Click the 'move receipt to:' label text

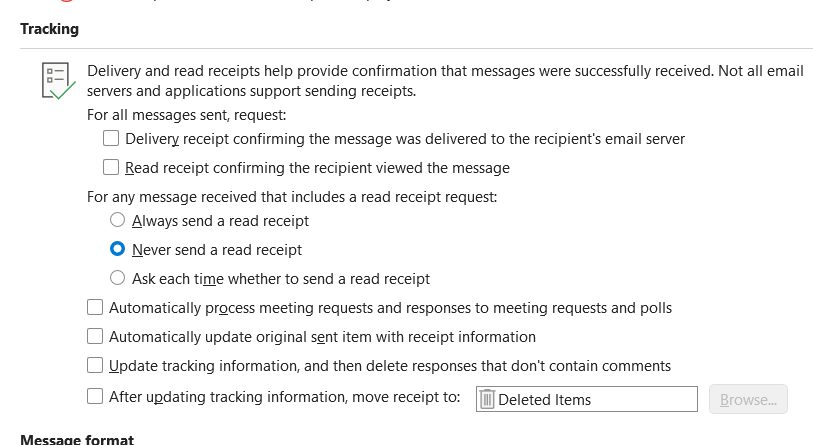click(427, 397)
